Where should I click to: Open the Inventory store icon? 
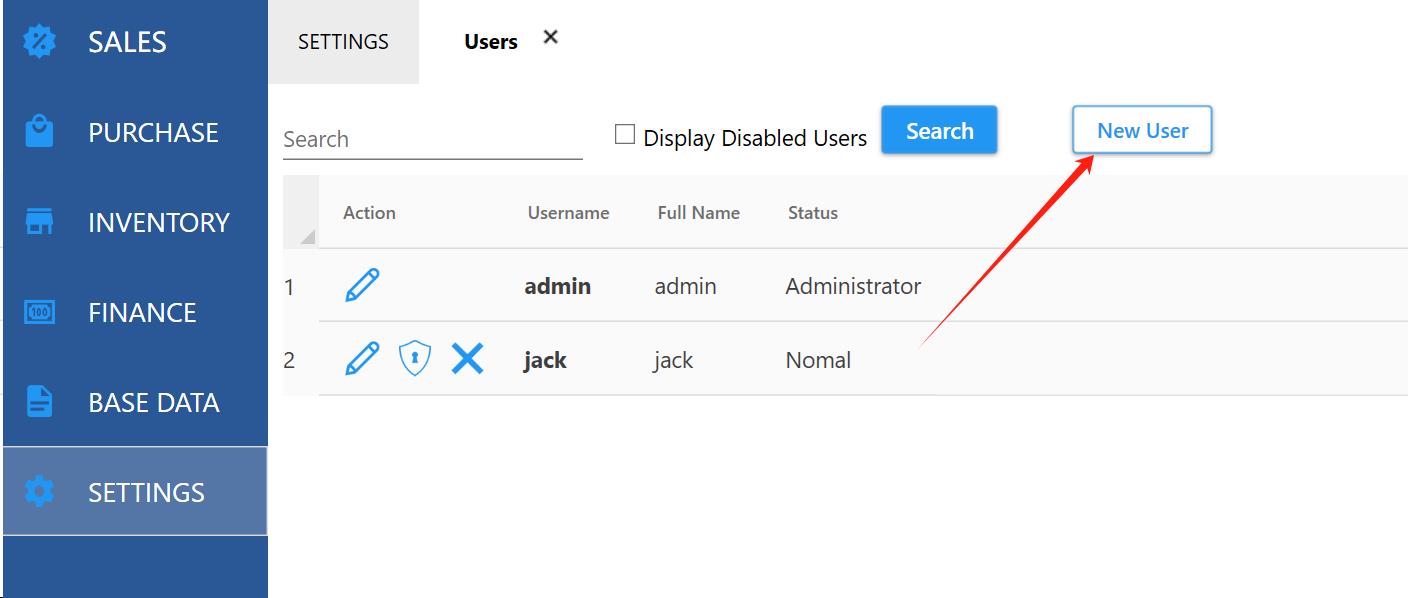coord(39,222)
